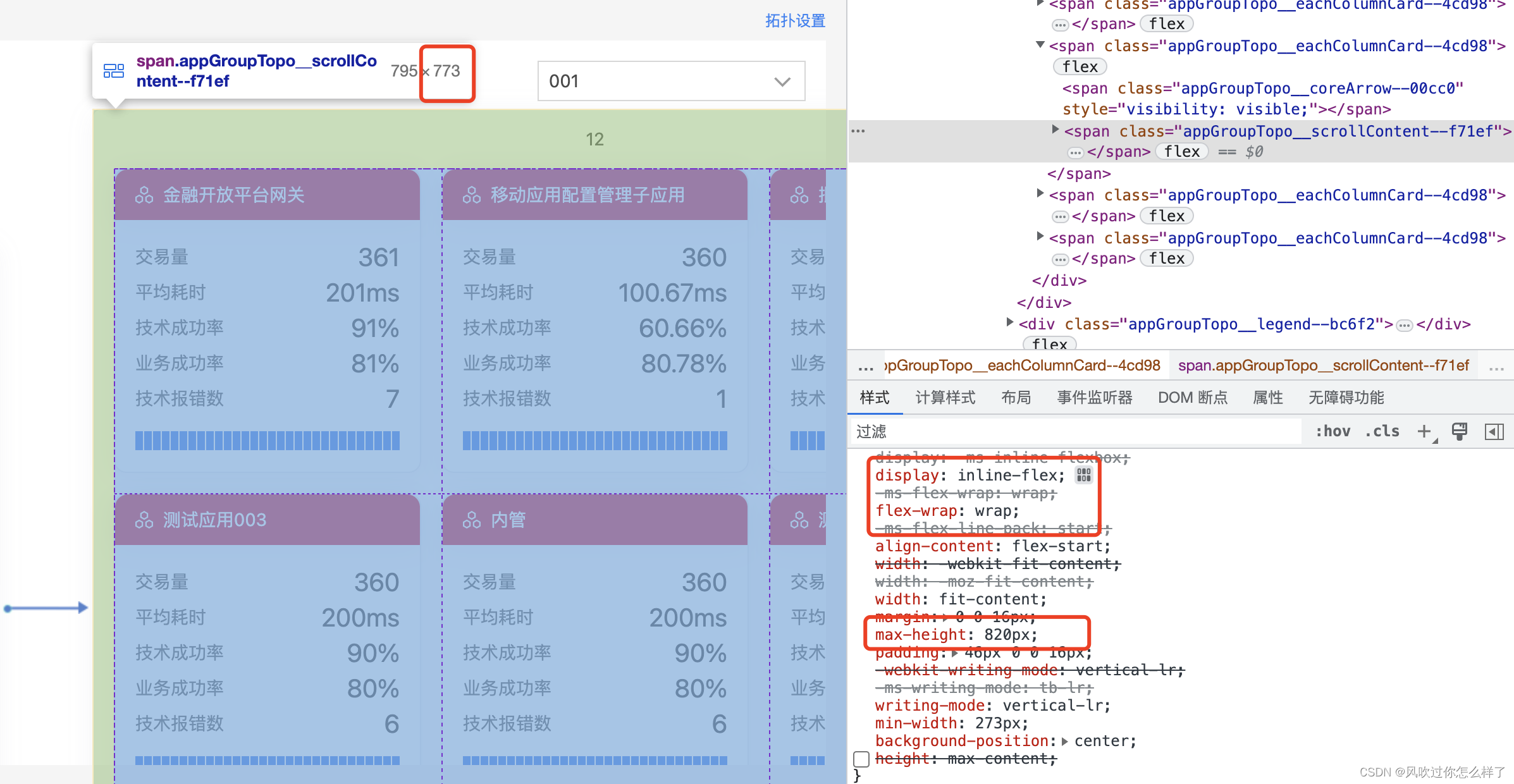This screenshot has height=784, width=1514.
Task: Click flex badge below the legend div
Action: click(1049, 343)
